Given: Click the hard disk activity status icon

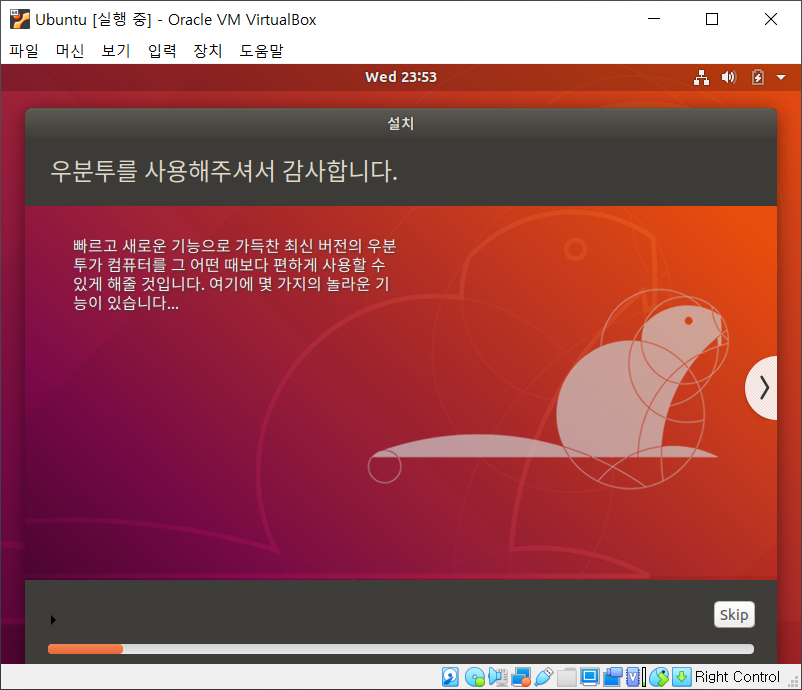Looking at the screenshot, I should pos(450,677).
